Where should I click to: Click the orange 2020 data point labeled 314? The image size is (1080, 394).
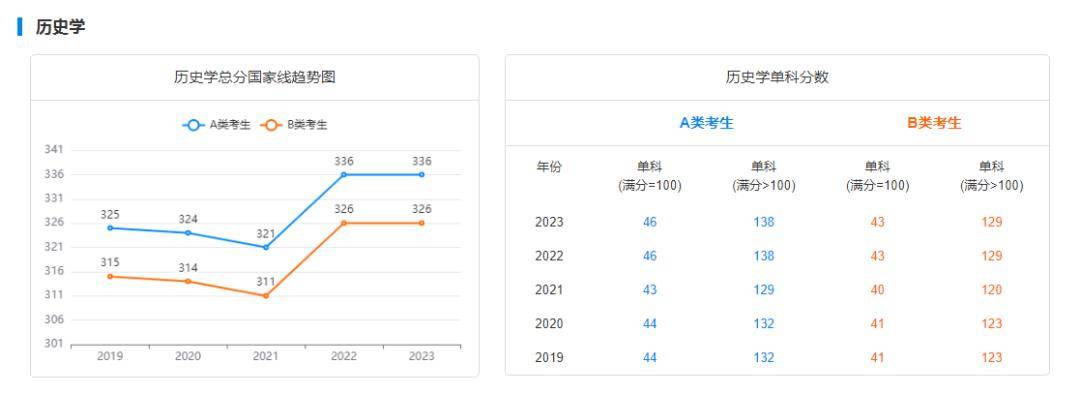188,281
